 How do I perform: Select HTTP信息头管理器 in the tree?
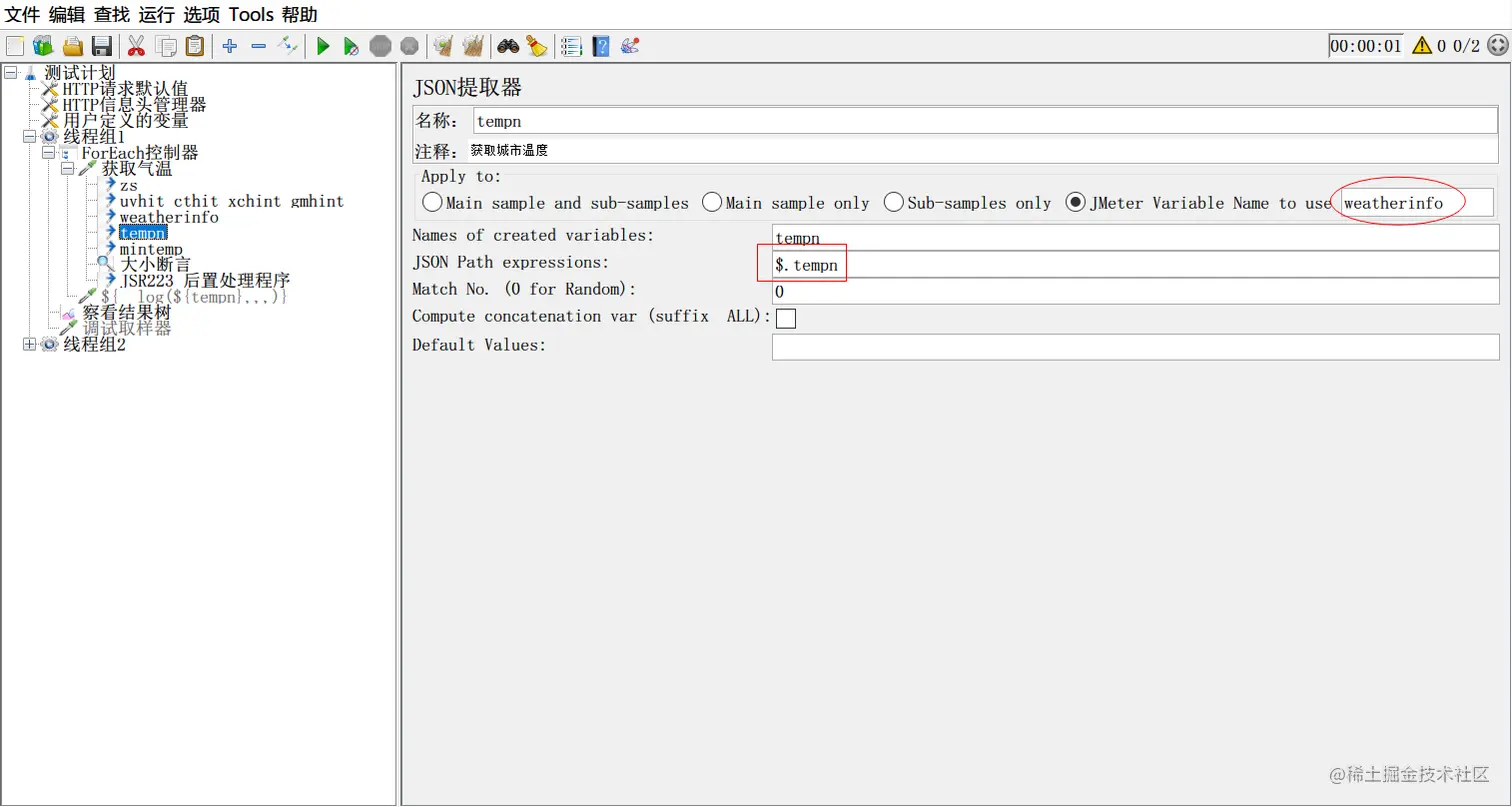pos(134,105)
